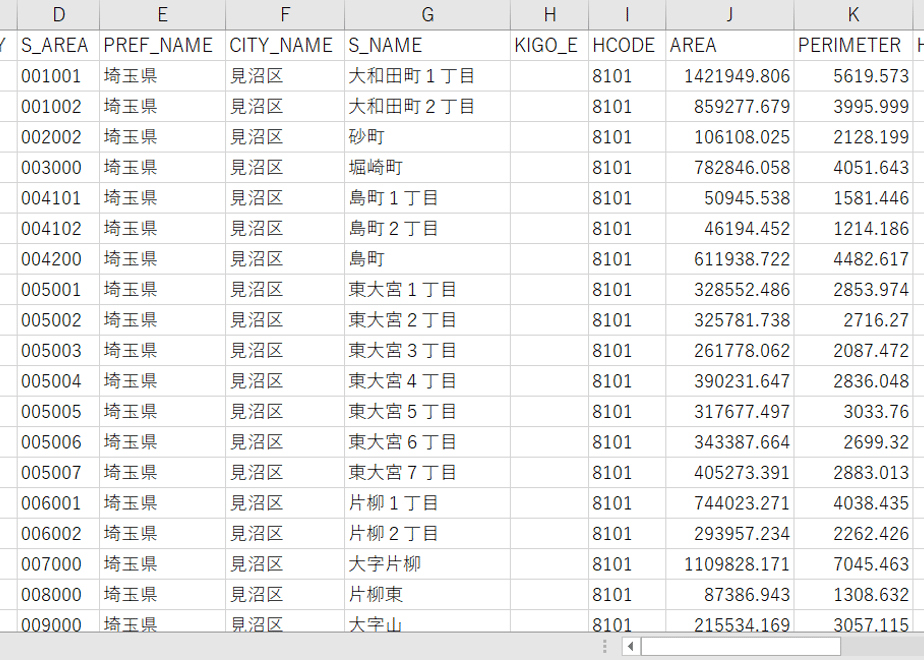The width and height of the screenshot is (924, 660).
Task: Select PERIMETER value 3033.76
Action: point(853,412)
